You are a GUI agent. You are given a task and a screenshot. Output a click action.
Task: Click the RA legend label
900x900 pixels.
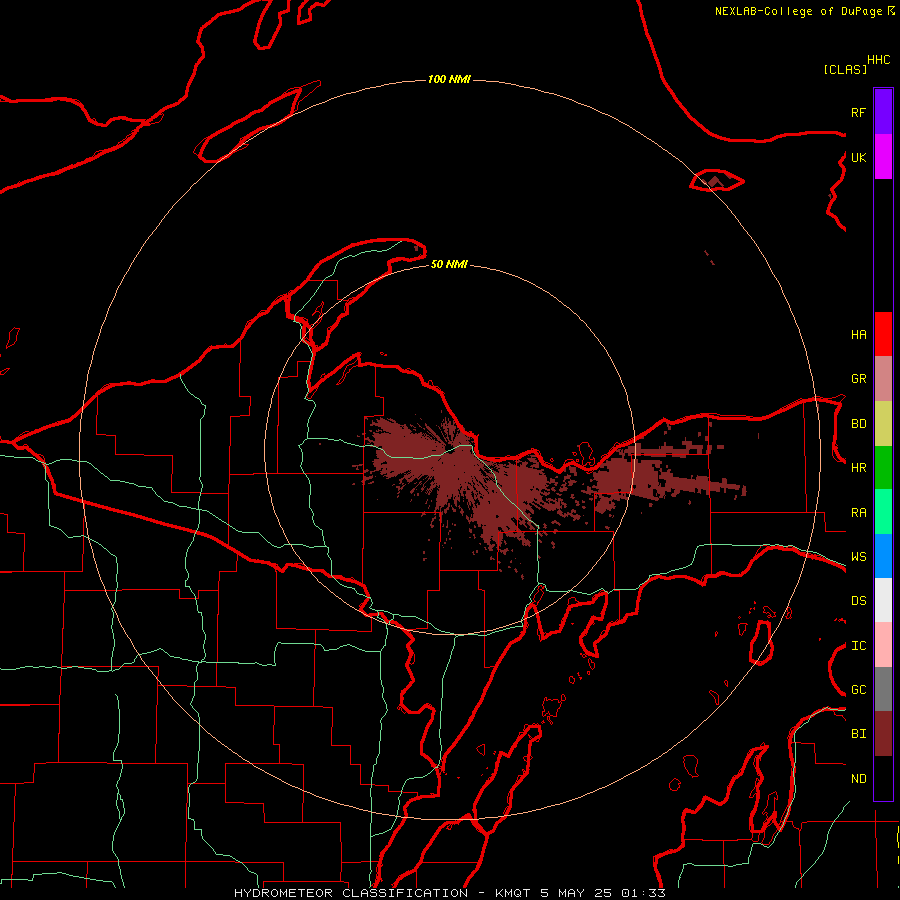coord(858,513)
